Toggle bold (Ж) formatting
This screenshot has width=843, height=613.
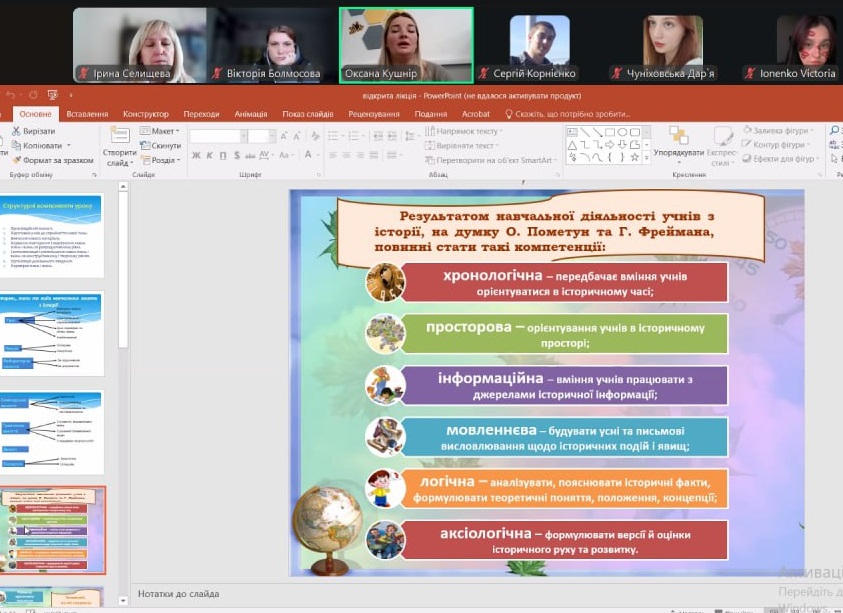[196, 155]
